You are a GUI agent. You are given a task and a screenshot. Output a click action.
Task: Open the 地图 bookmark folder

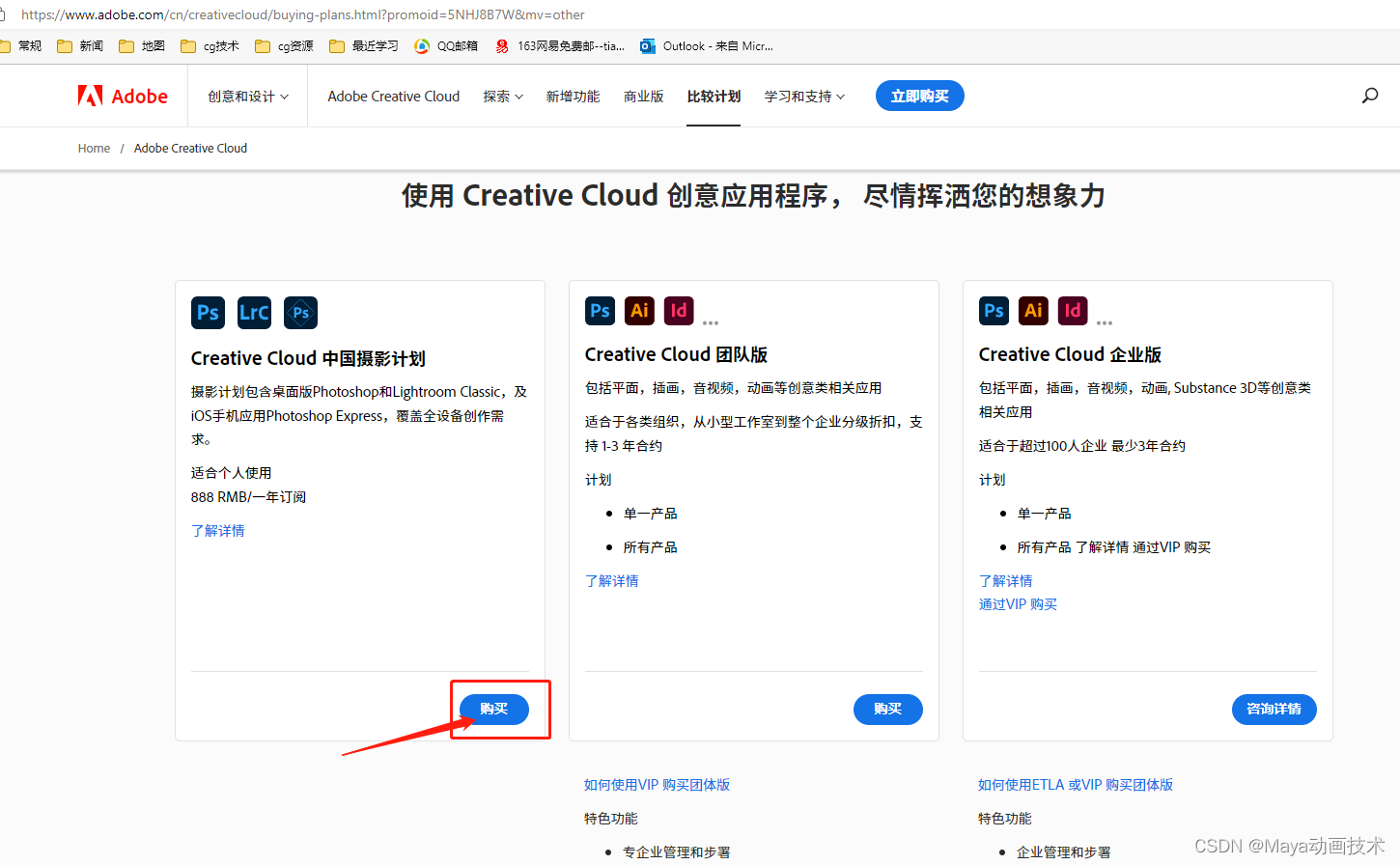pyautogui.click(x=142, y=46)
